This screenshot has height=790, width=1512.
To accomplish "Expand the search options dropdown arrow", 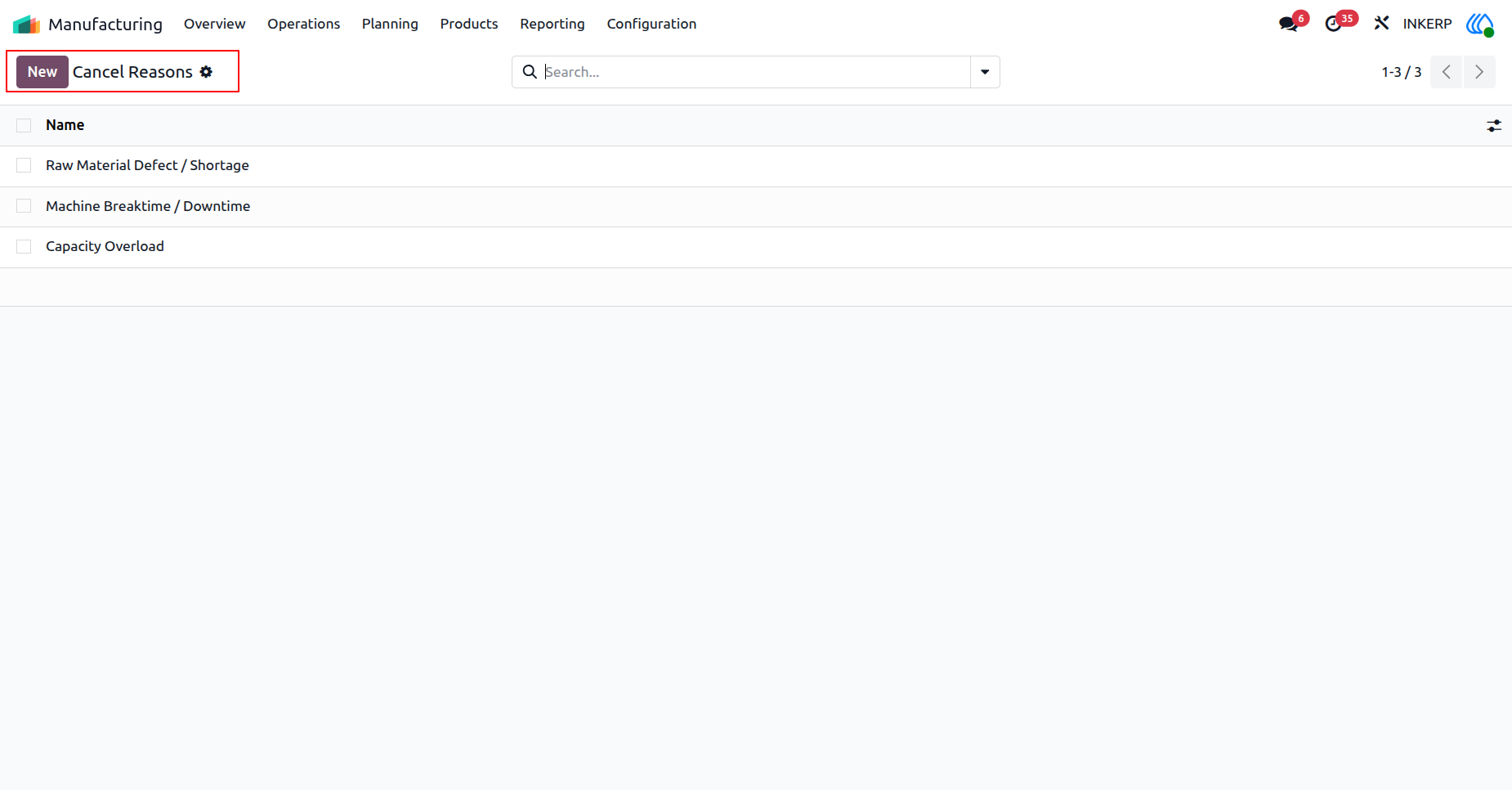I will [x=985, y=72].
